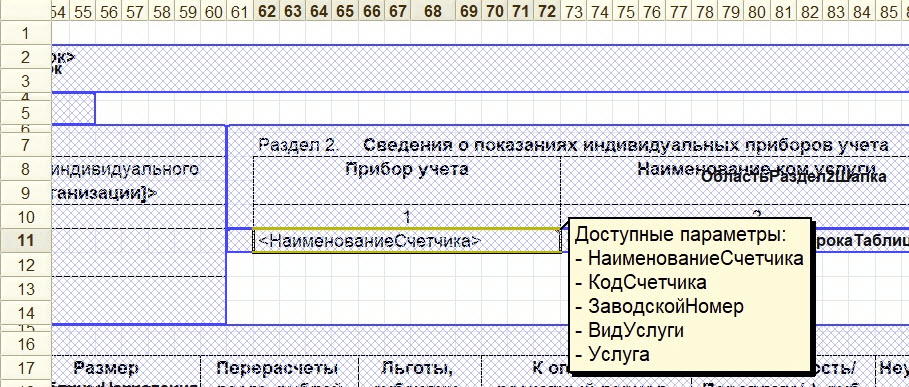Select the title 'Сведения о показаниях индивидуальных приборов учета'
This screenshot has height=387, width=909.
coord(626,145)
